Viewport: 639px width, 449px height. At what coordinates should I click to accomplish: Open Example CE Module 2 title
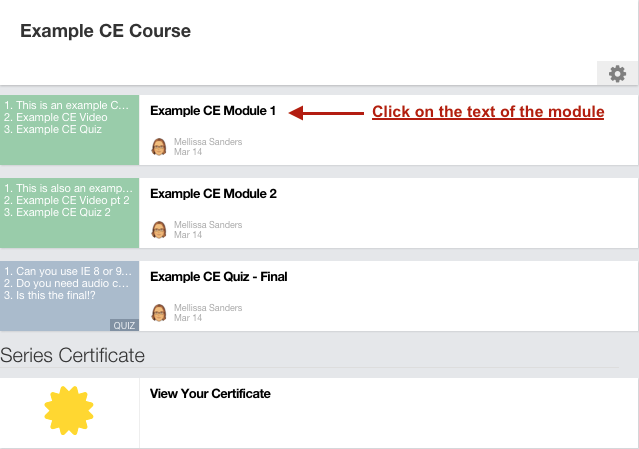pyautogui.click(x=214, y=194)
